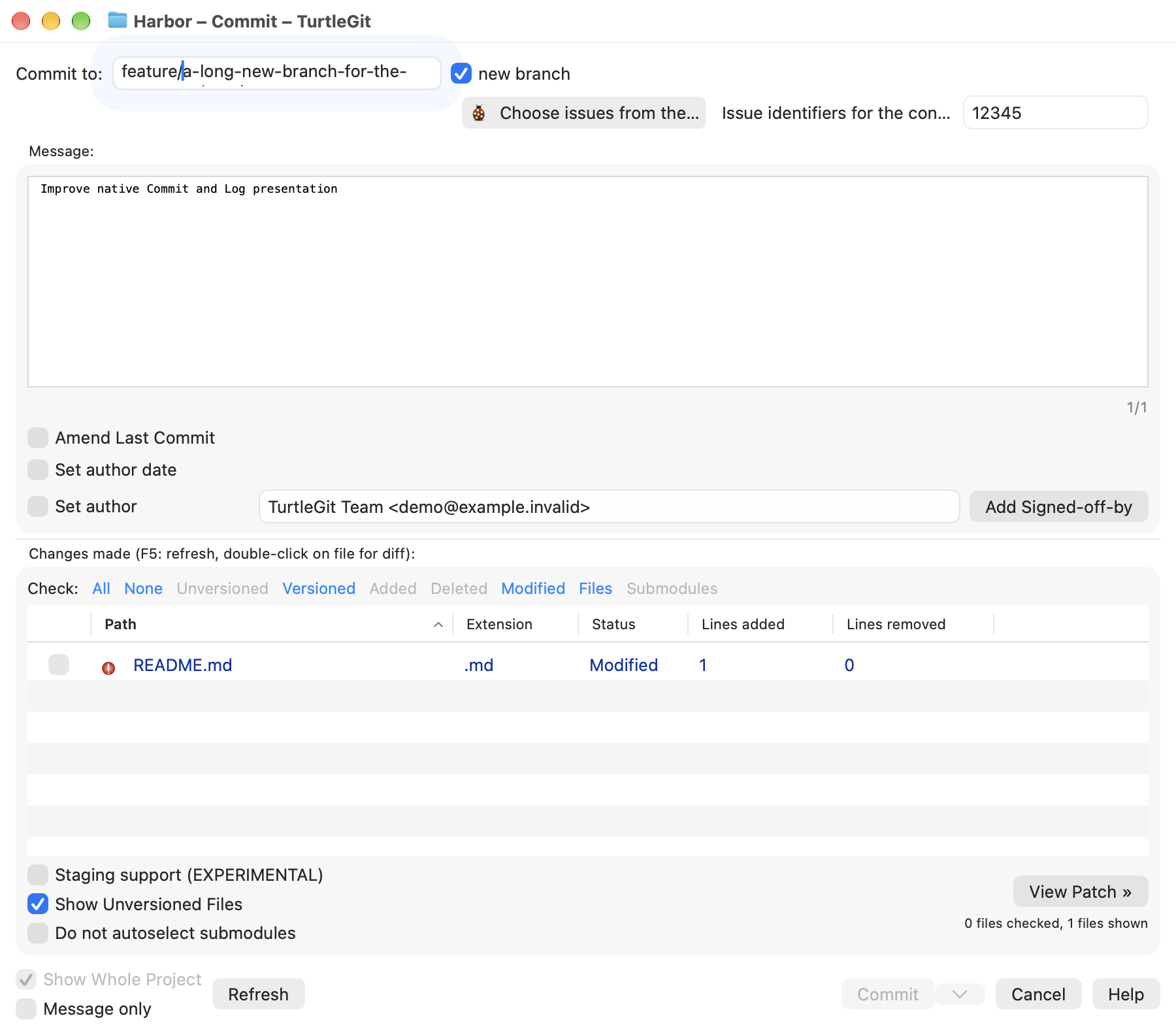Image resolution: width=1176 pixels, height=1035 pixels.
Task: Enable Staging support (EXPERIMENTAL)
Action: point(38,875)
